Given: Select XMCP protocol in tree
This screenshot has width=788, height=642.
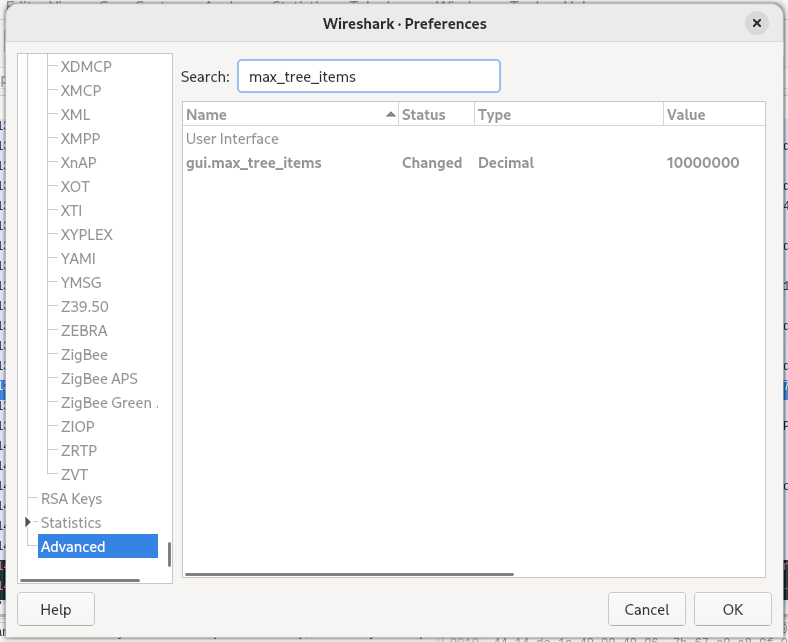Looking at the screenshot, I should point(81,90).
